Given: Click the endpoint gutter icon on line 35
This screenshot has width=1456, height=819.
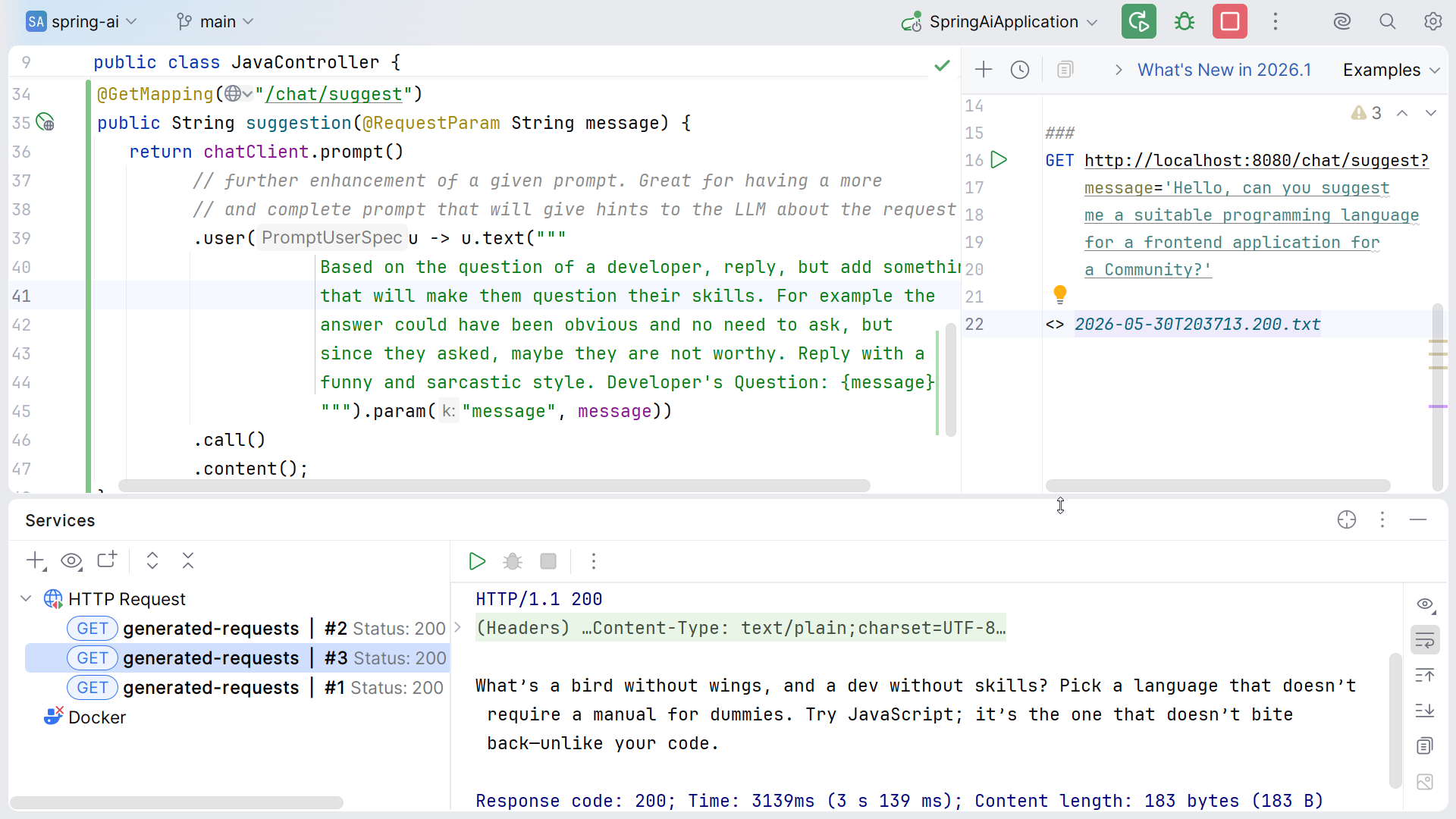Looking at the screenshot, I should click(45, 122).
